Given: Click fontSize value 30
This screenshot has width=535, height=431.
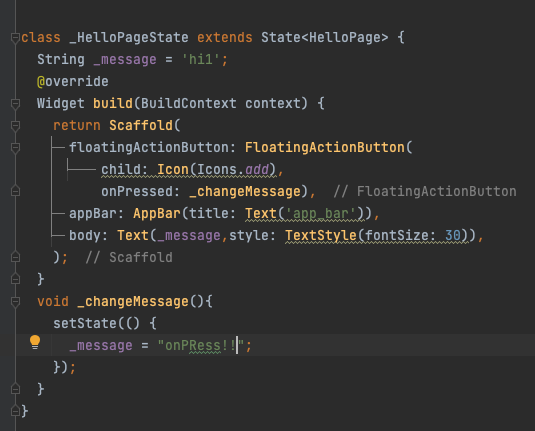Looking at the screenshot, I should [x=453, y=235].
